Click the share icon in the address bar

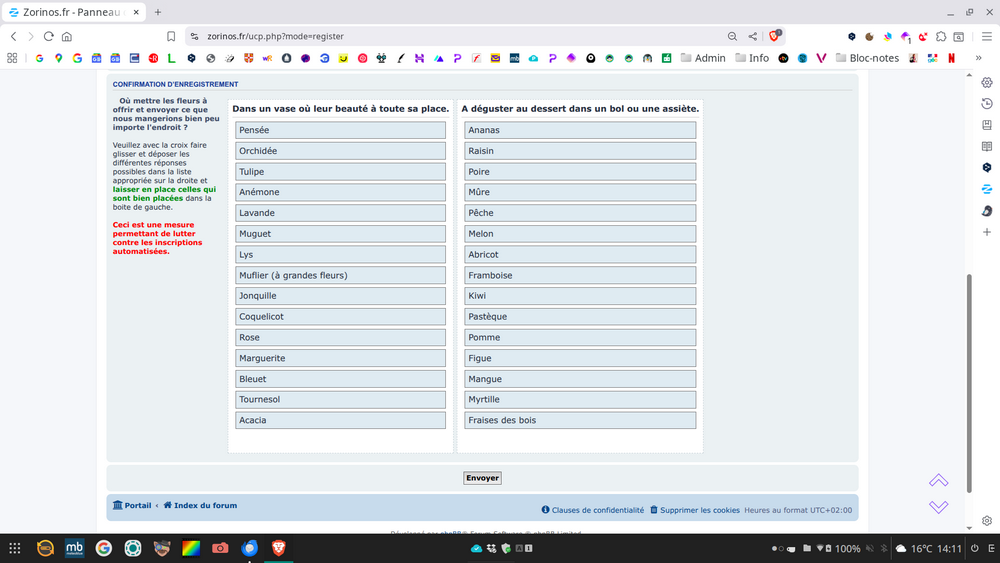[753, 36]
